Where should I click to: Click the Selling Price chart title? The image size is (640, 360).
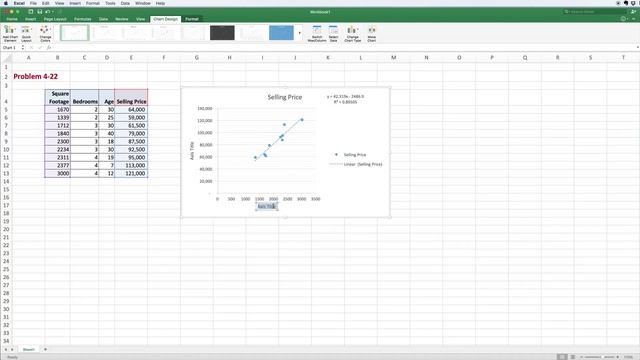284,97
